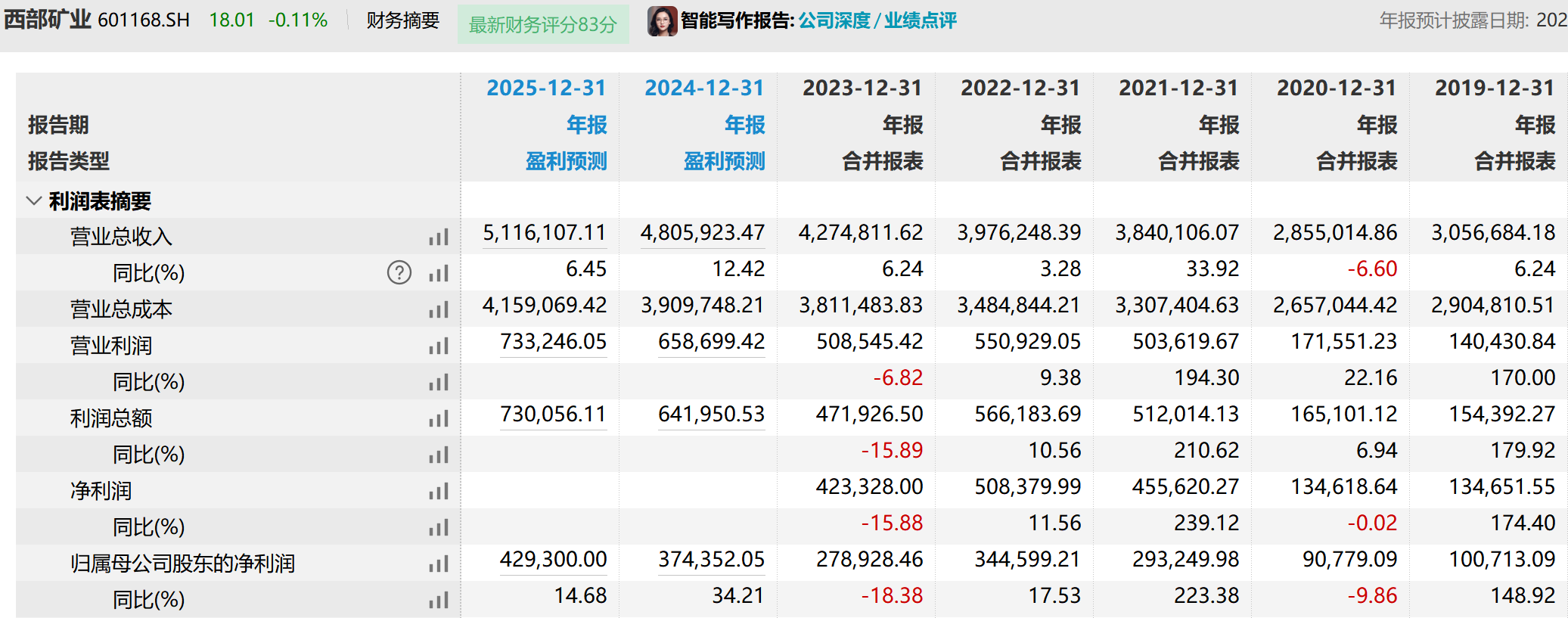Screen dimensions: 1568x618
Task: Select 2020 净利润 growth -0.02
Action: pos(1372,523)
